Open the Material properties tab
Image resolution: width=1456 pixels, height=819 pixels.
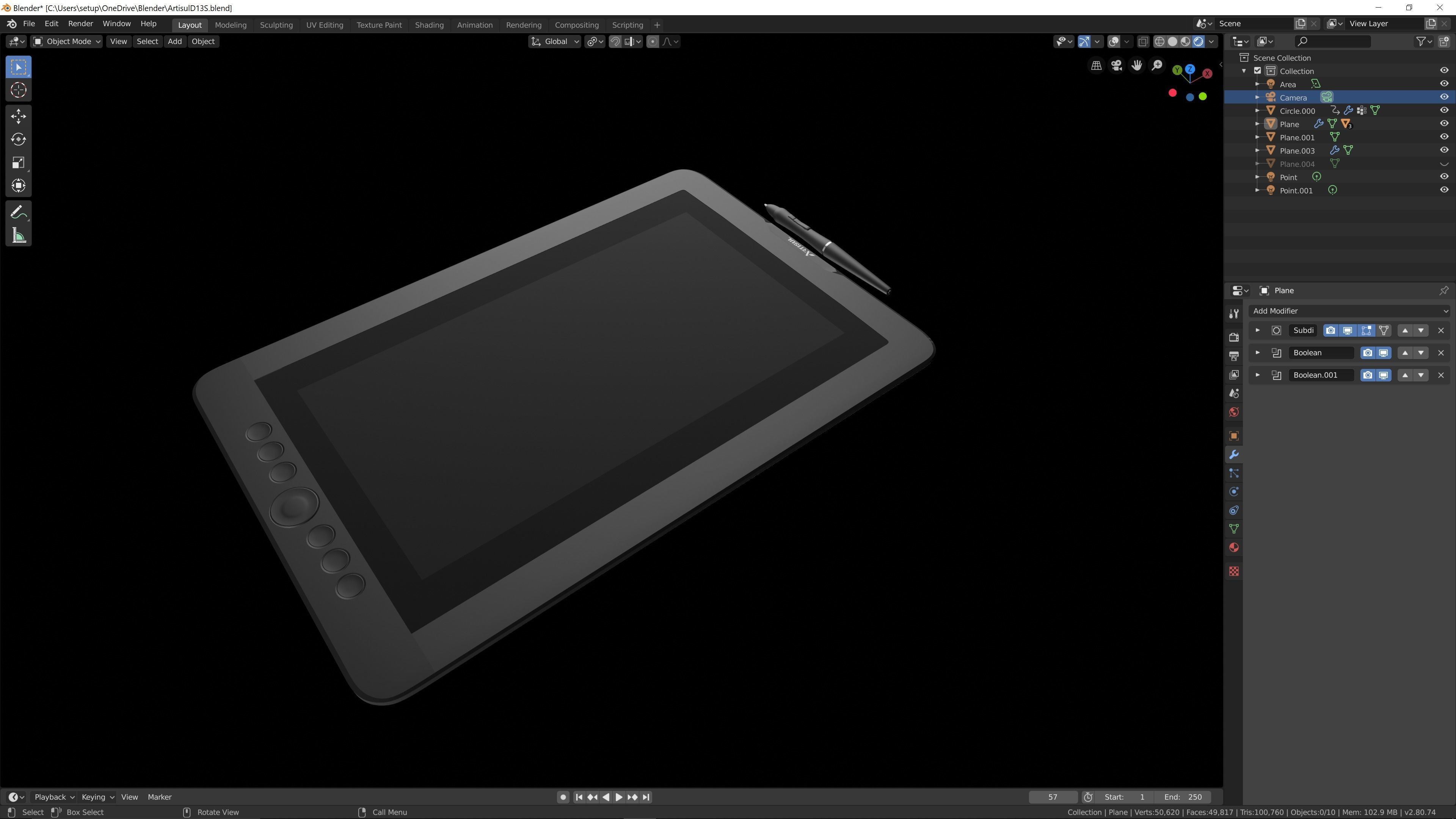click(x=1234, y=548)
